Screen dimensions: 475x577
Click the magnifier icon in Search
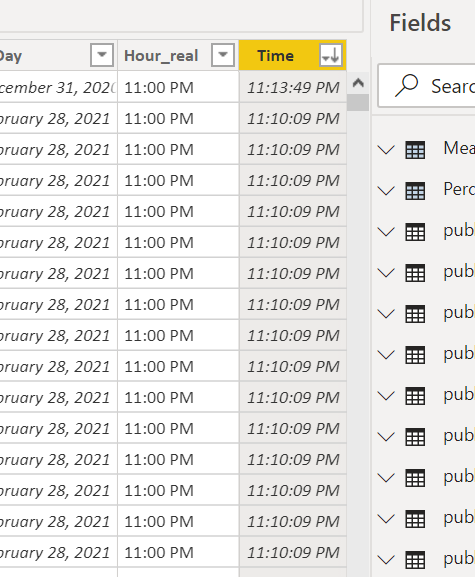407,86
